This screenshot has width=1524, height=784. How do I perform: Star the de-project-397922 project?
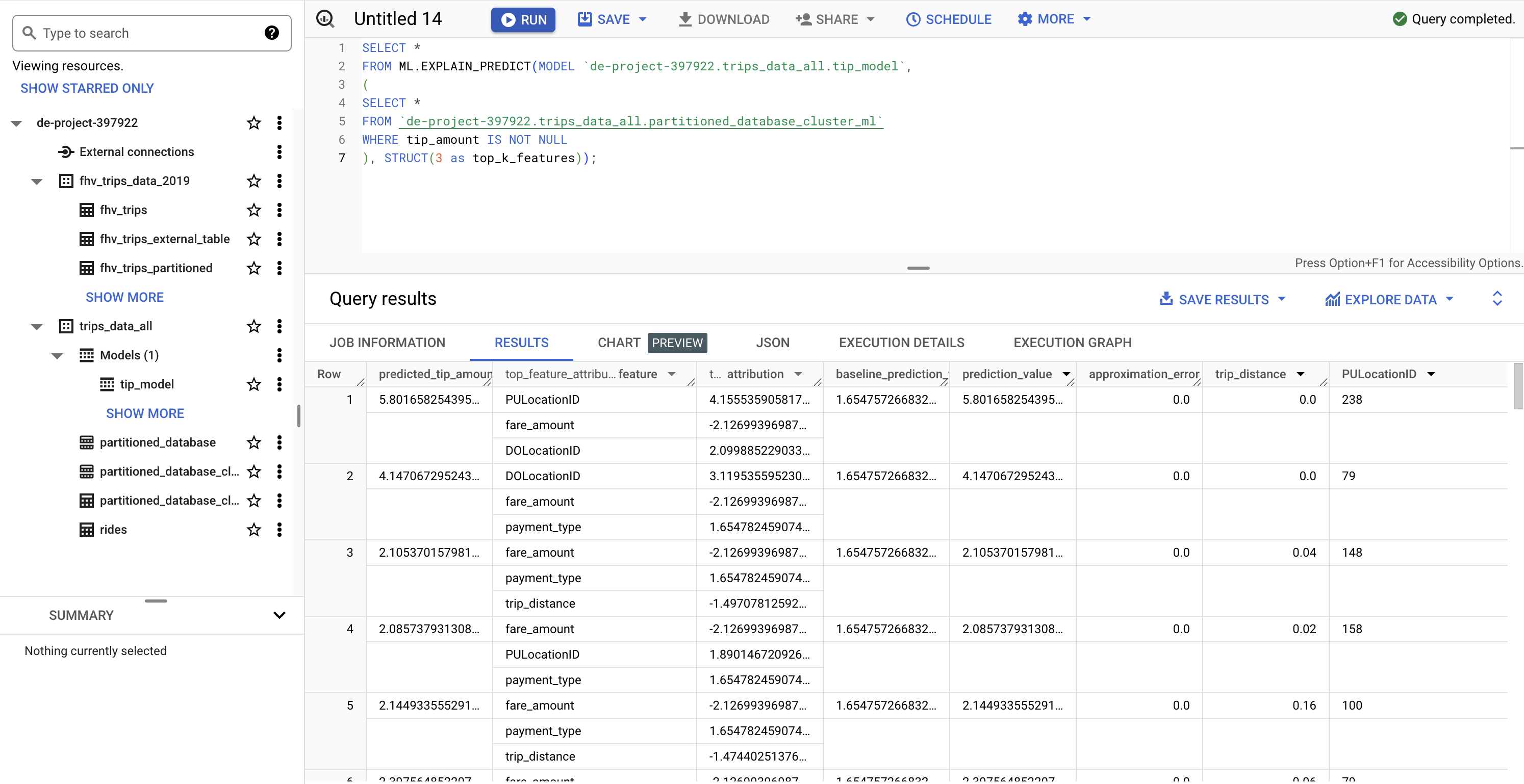click(254, 123)
